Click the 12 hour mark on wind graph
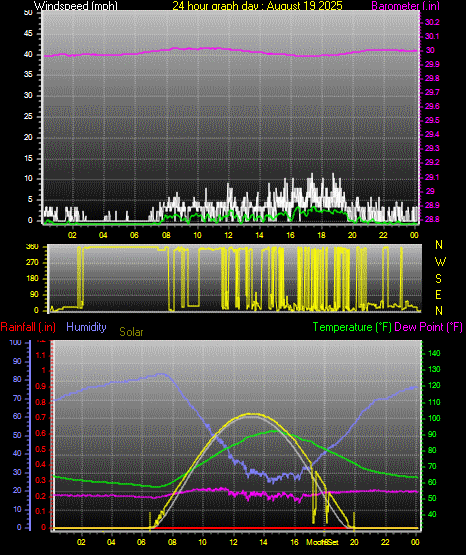Image resolution: width=466 pixels, height=555 pixels. (x=228, y=235)
